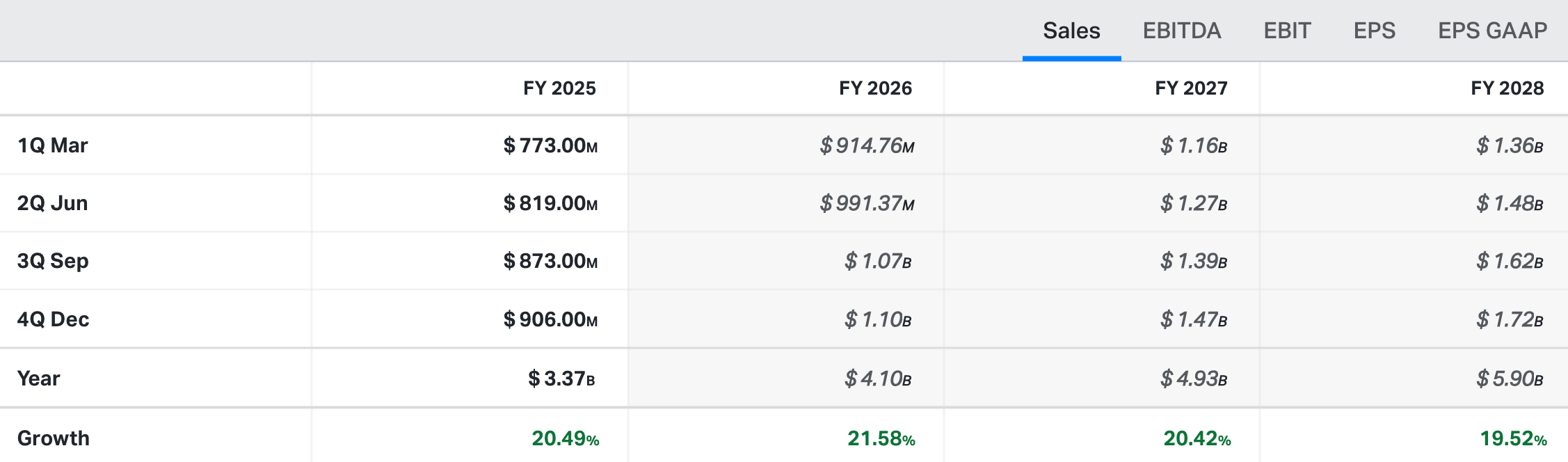Click the 1Q Mar row label
1568x462 pixels.
[x=53, y=145]
